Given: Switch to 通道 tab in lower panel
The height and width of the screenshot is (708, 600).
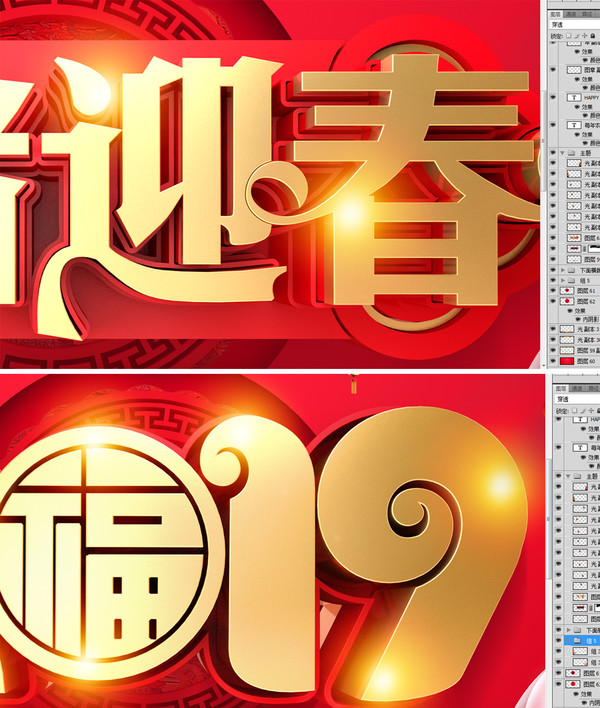Looking at the screenshot, I should point(577,389).
